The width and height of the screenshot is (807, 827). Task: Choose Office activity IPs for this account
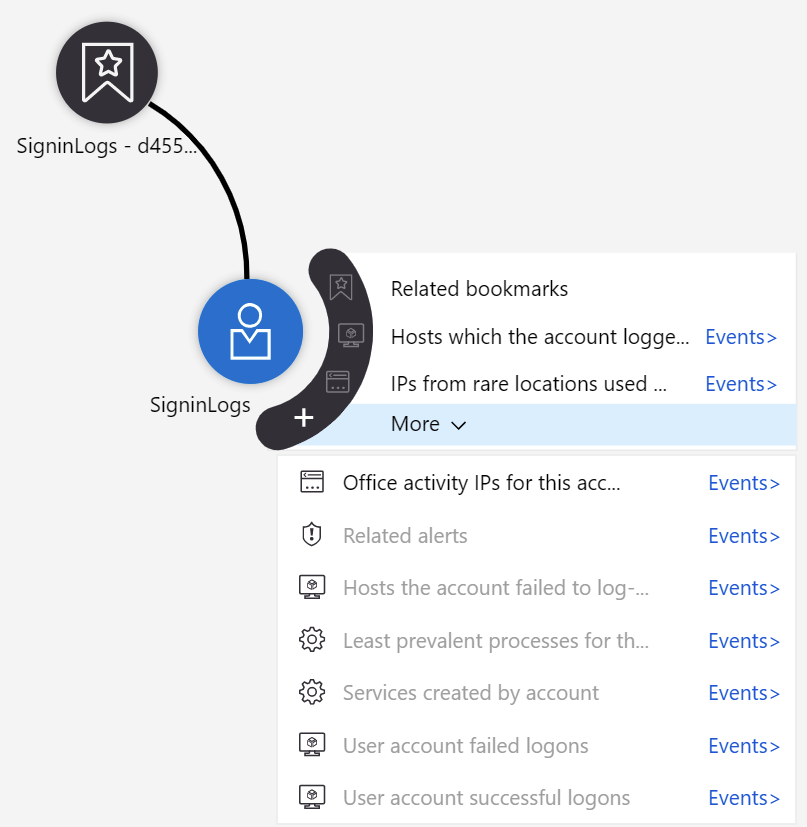pos(482,483)
